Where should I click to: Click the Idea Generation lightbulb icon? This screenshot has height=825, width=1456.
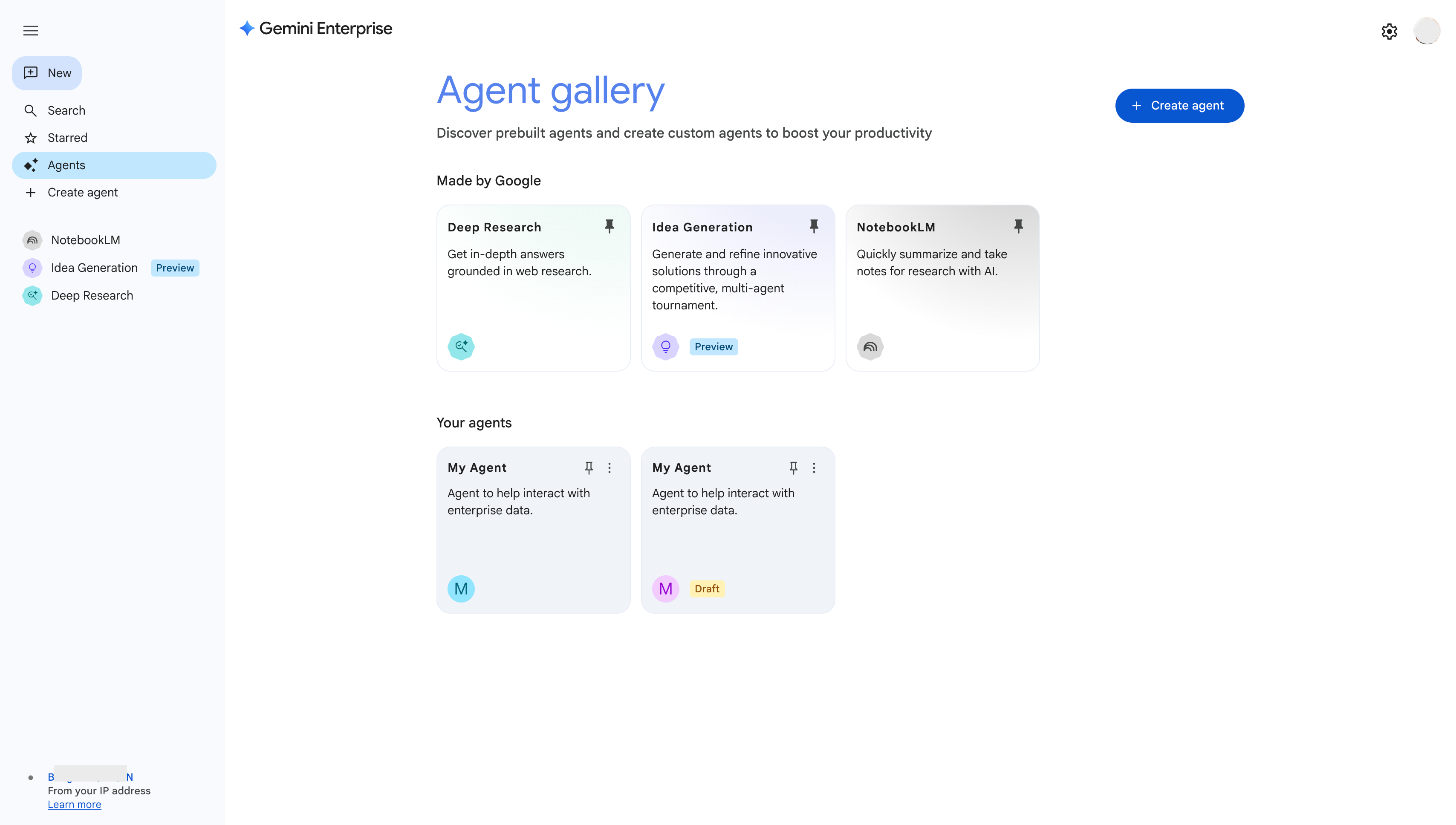click(x=665, y=346)
